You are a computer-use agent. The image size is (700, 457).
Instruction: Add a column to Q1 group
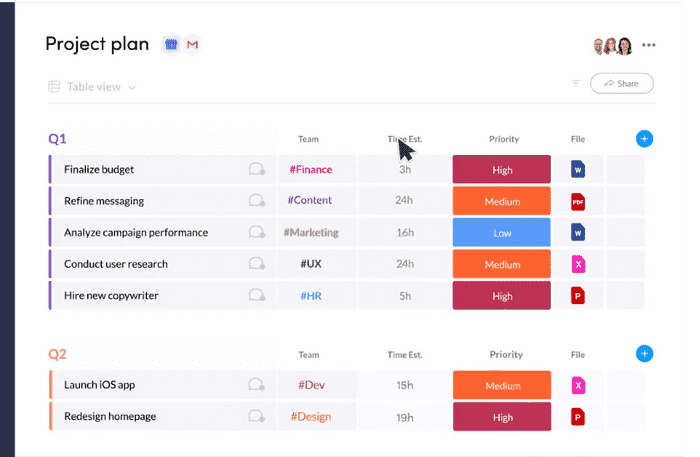(645, 139)
